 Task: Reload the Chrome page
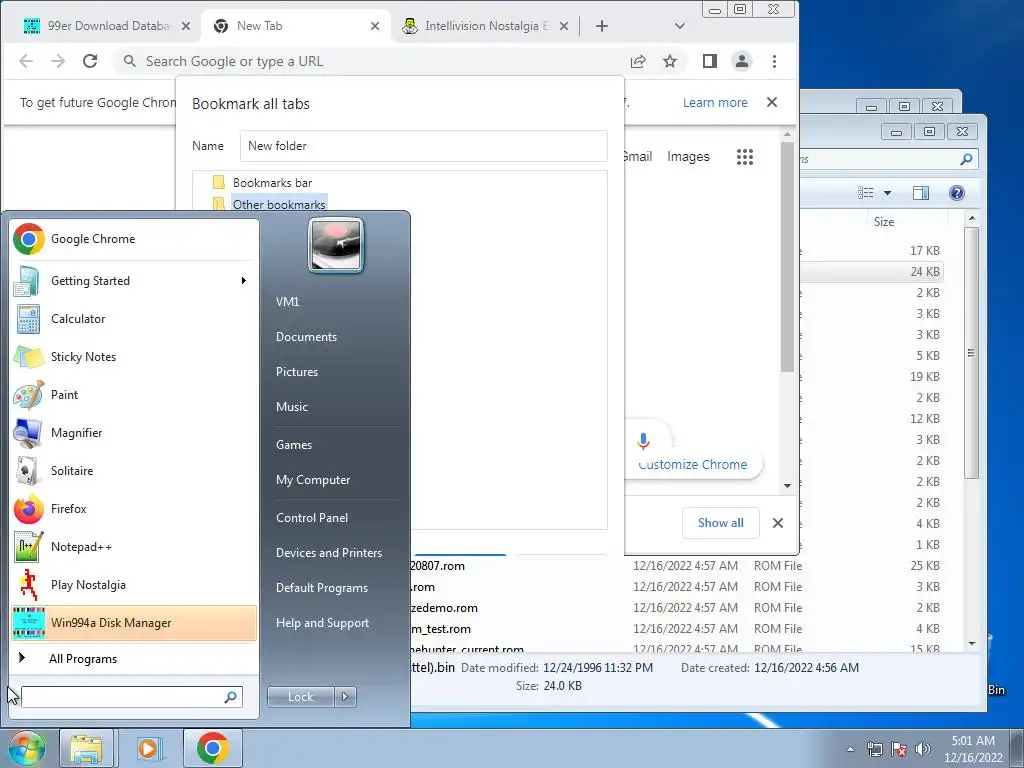(x=90, y=61)
